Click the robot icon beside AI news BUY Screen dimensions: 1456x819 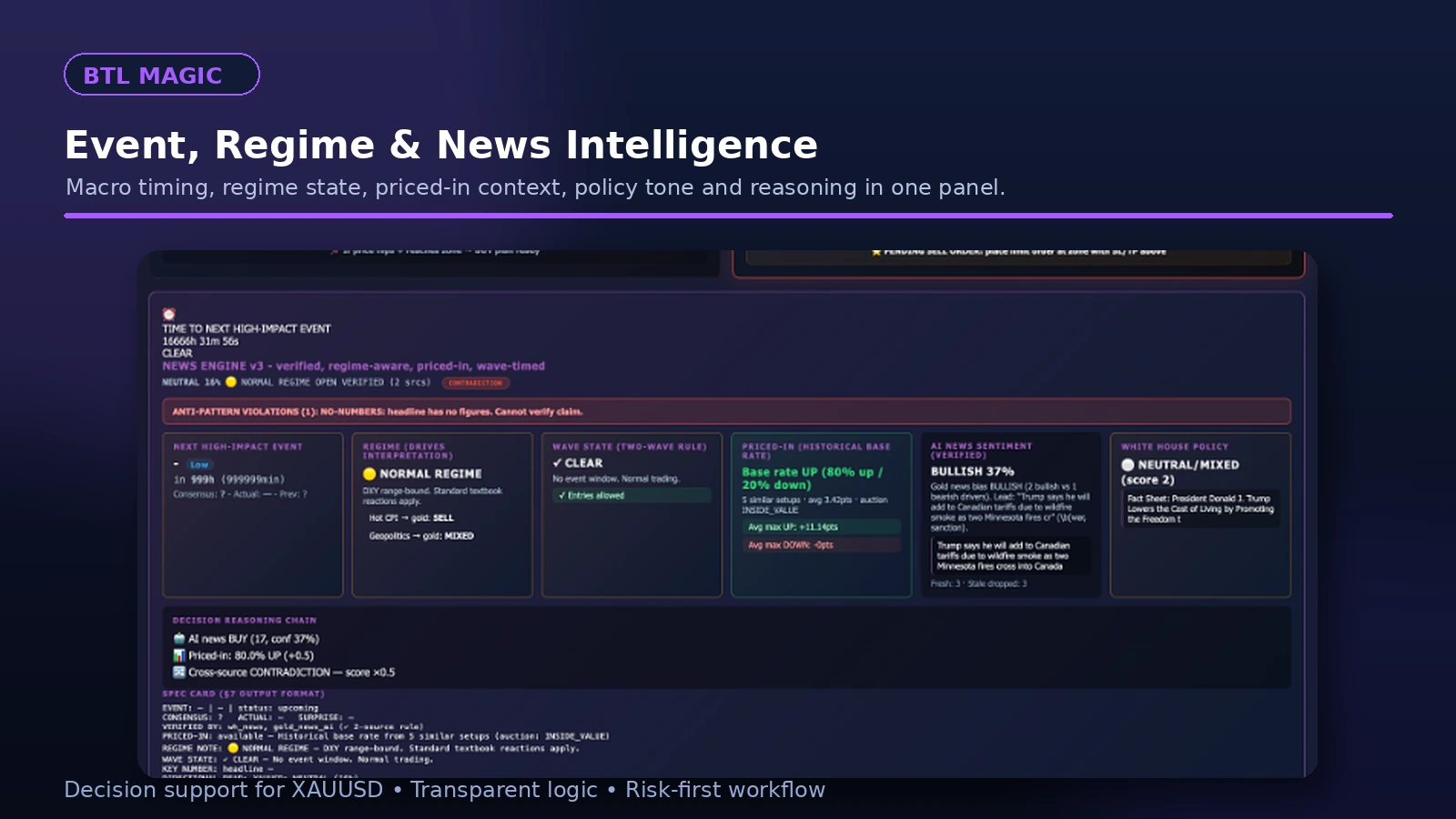tap(179, 639)
